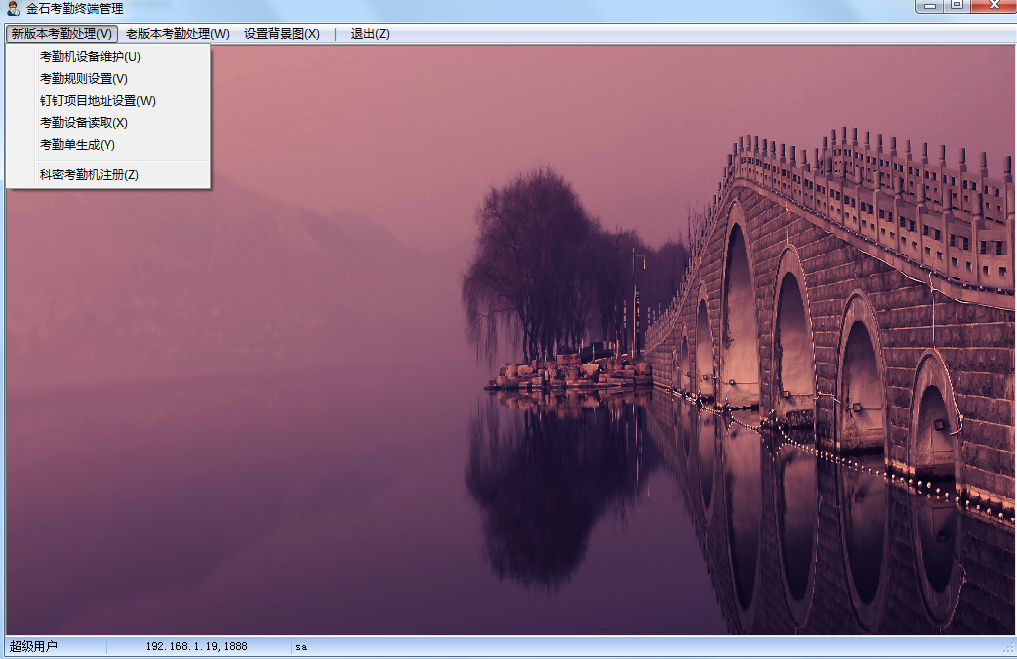Choose 钉钉项目地址设置(W) in the dropdown
Screen dimensions: 1017x659
[x=97, y=101]
